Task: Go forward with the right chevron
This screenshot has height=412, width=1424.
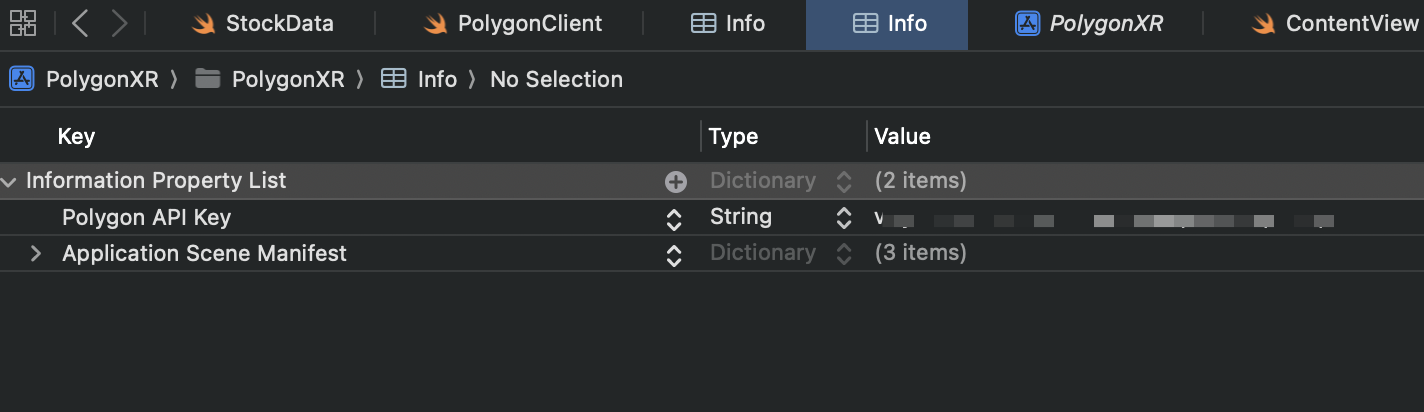Action: click(x=119, y=23)
